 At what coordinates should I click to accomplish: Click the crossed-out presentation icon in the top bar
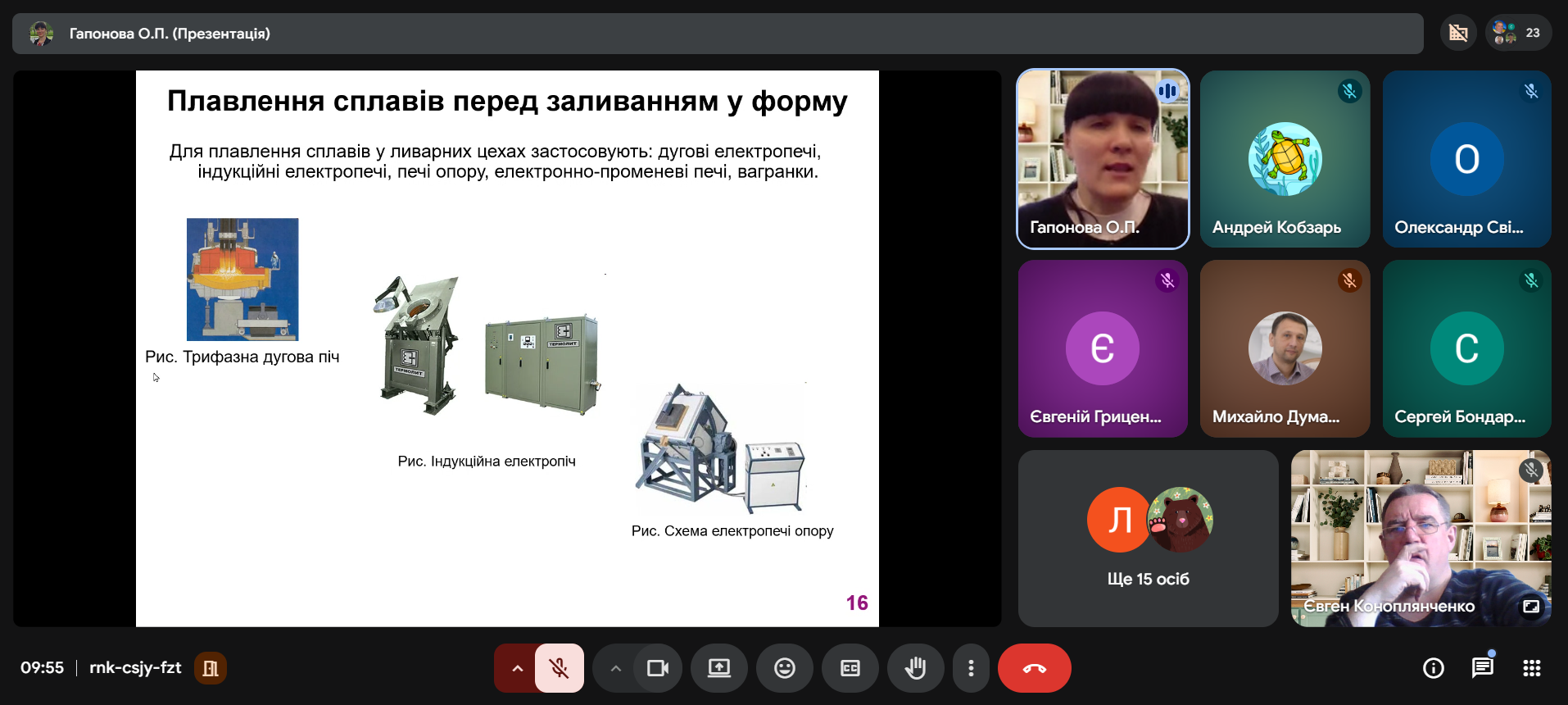point(1458,33)
